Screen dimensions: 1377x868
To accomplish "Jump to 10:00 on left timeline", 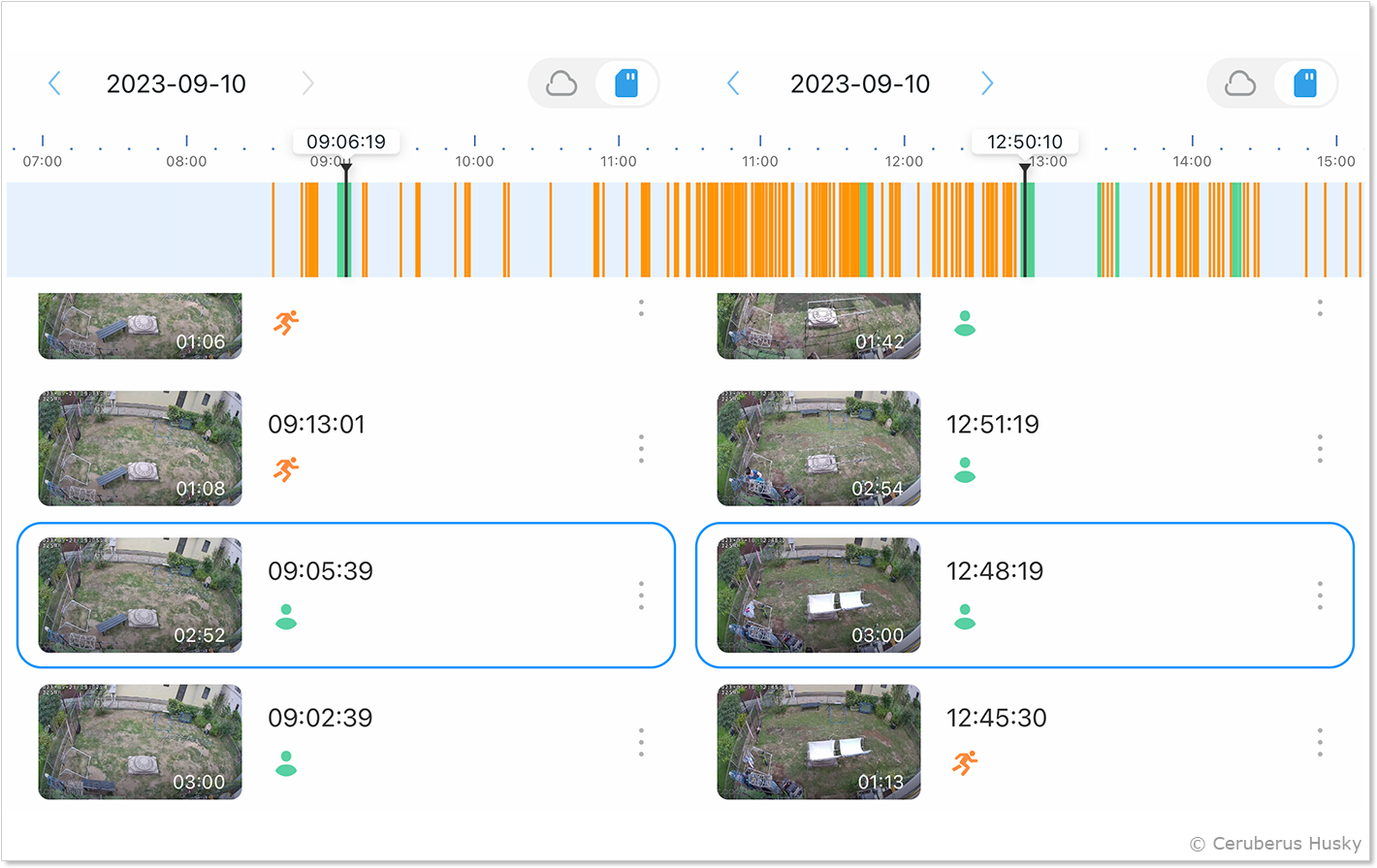I will click(x=474, y=161).
